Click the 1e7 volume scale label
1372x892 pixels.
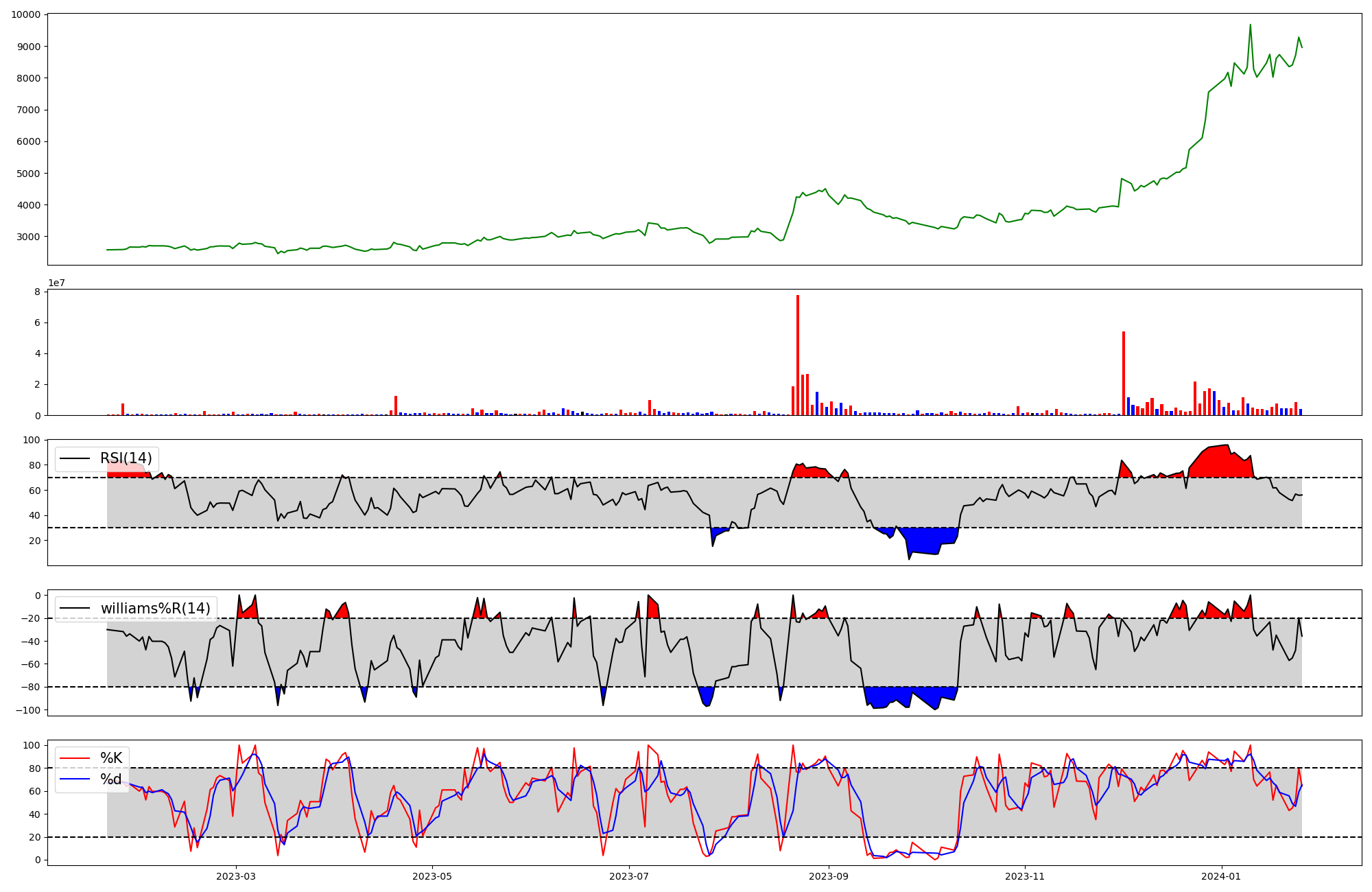coord(56,283)
